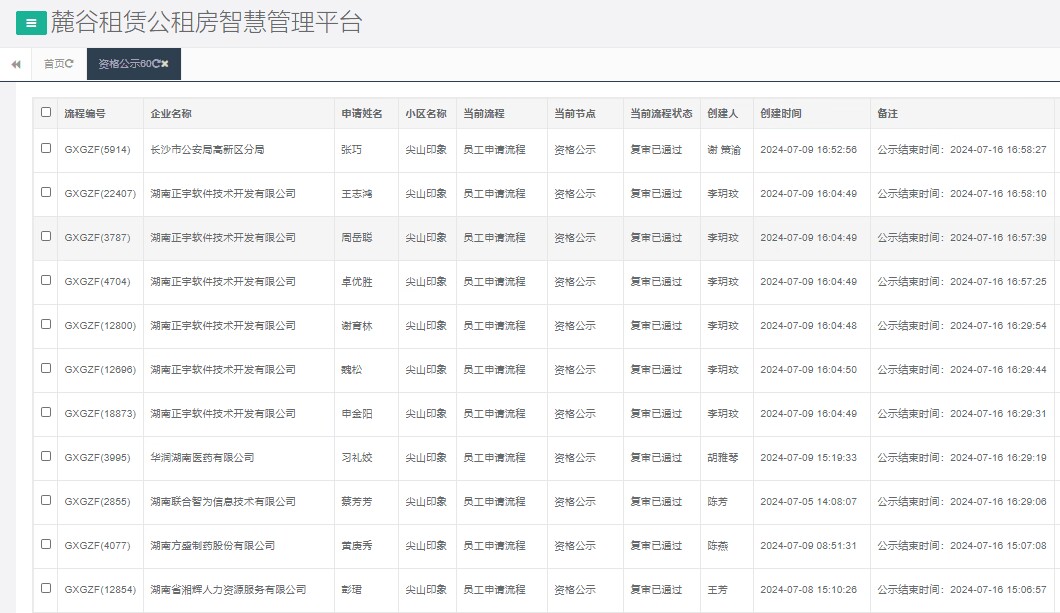Click the 备注 column header
The height and width of the screenshot is (613, 1060).
(x=888, y=113)
